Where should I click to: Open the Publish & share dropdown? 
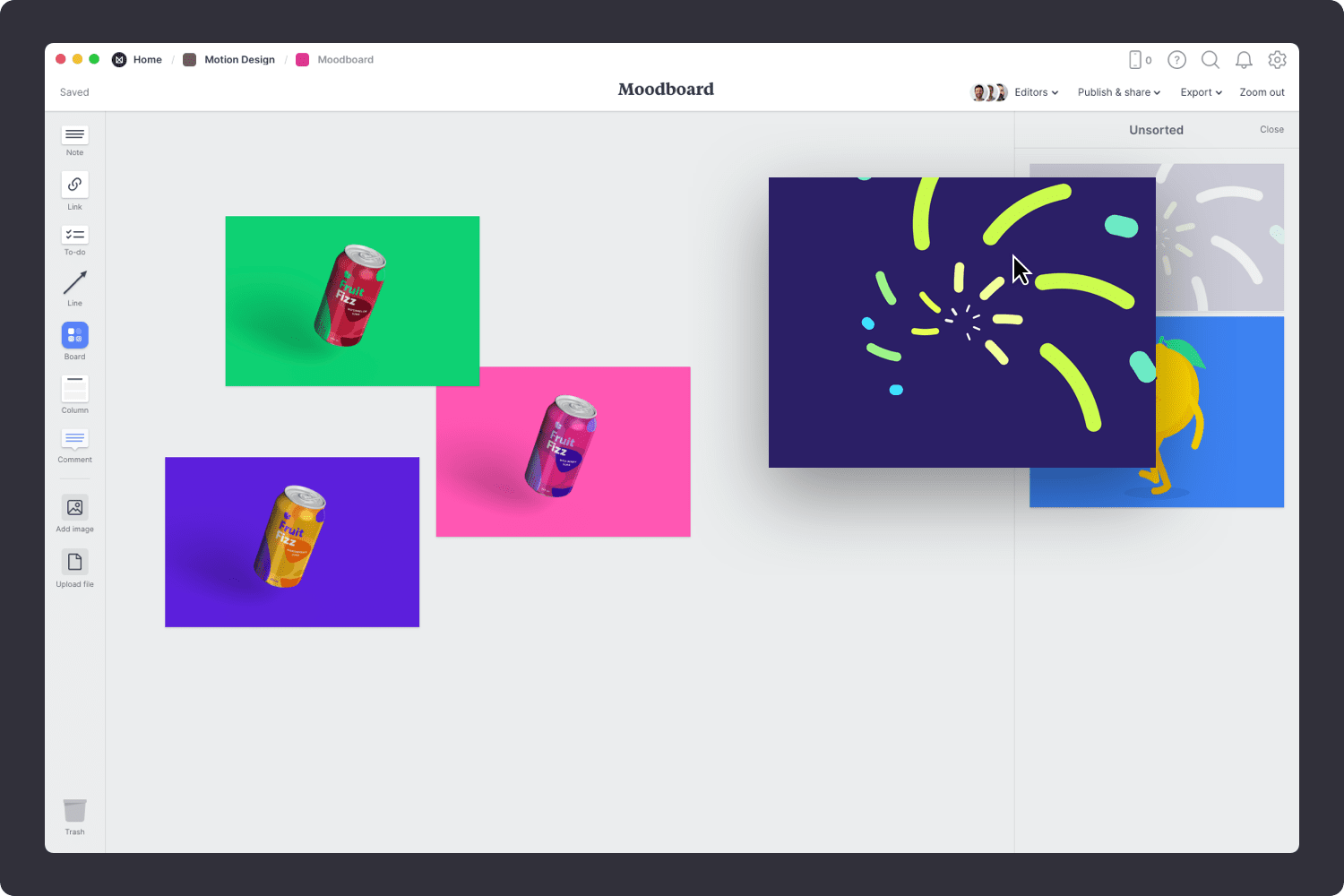click(x=1118, y=91)
